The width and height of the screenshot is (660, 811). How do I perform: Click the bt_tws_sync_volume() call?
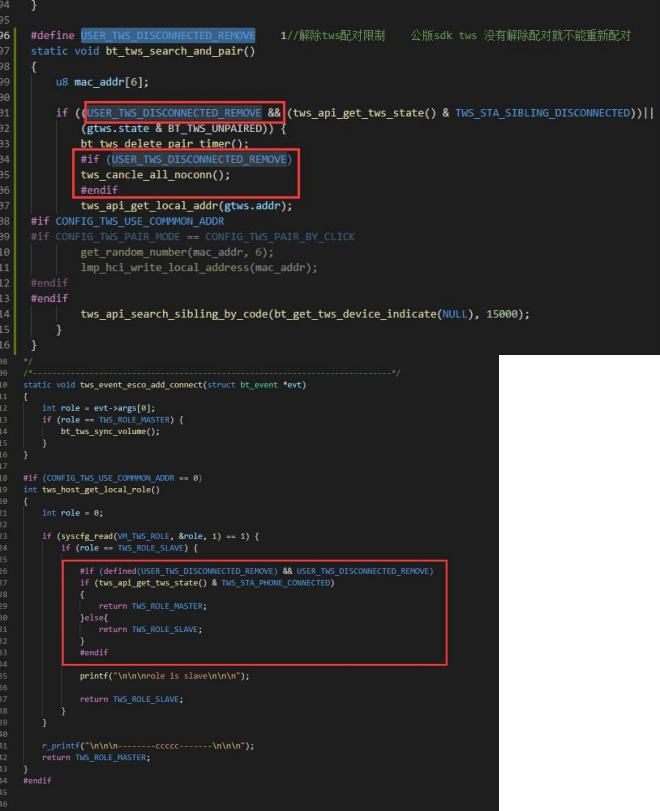tap(110, 431)
